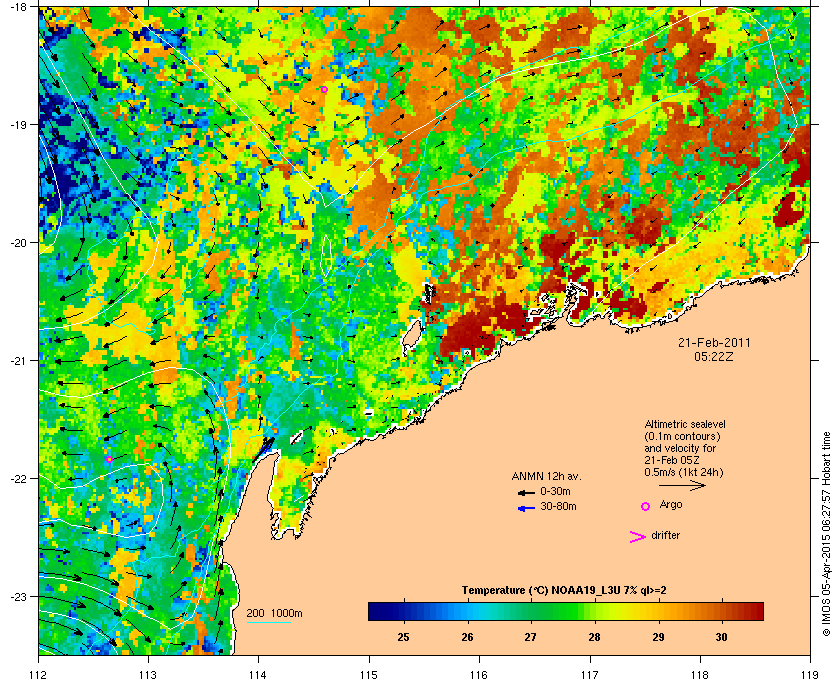Click the longitude axis label 119
This screenshot has height=680, width=840.
point(810,674)
